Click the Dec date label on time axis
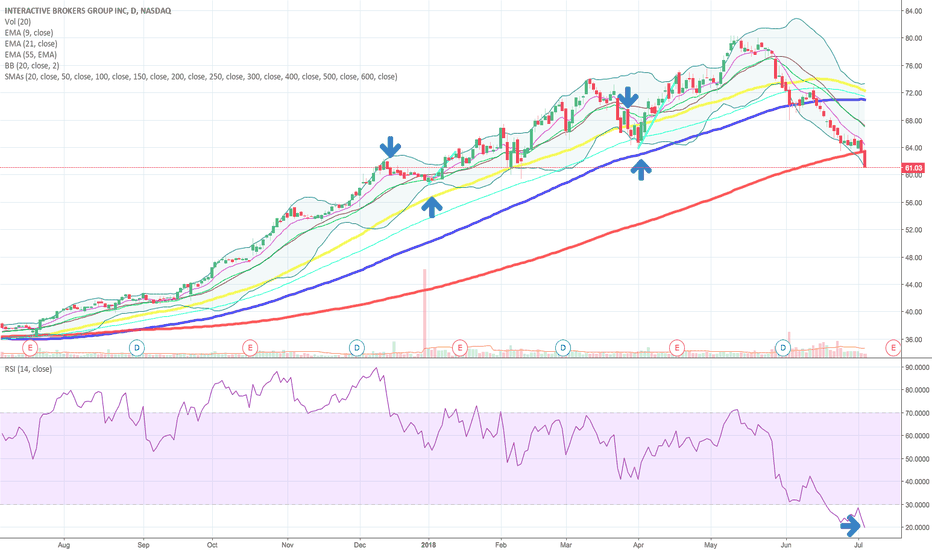 360,545
